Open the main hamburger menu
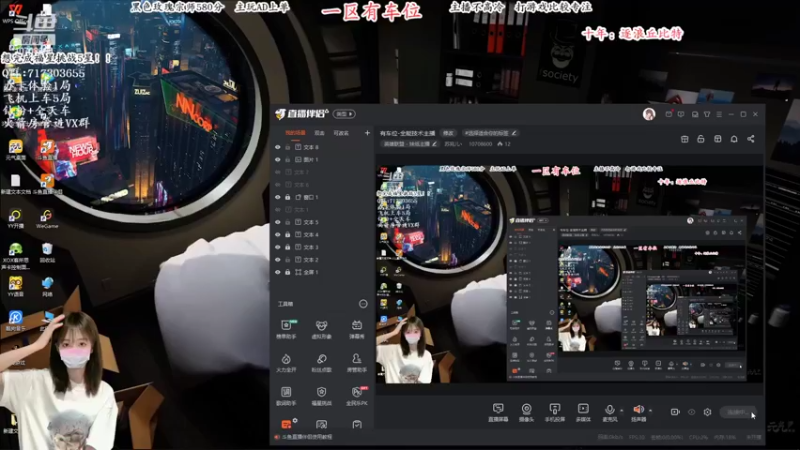This screenshot has width=800, height=450. pos(719,114)
